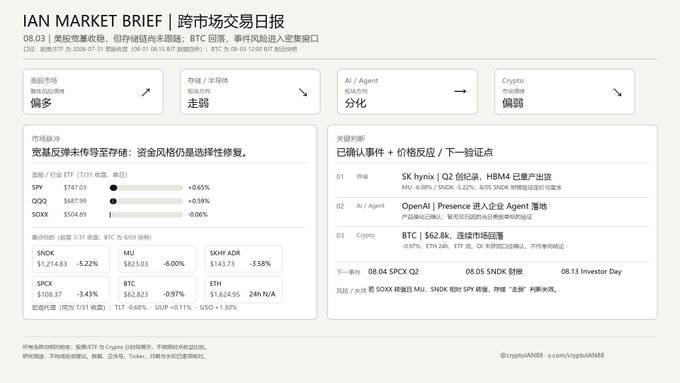Image resolution: width=680 pixels, height=383 pixels.
Task: Click the SPCX -3.43% change
Action: tap(87, 294)
